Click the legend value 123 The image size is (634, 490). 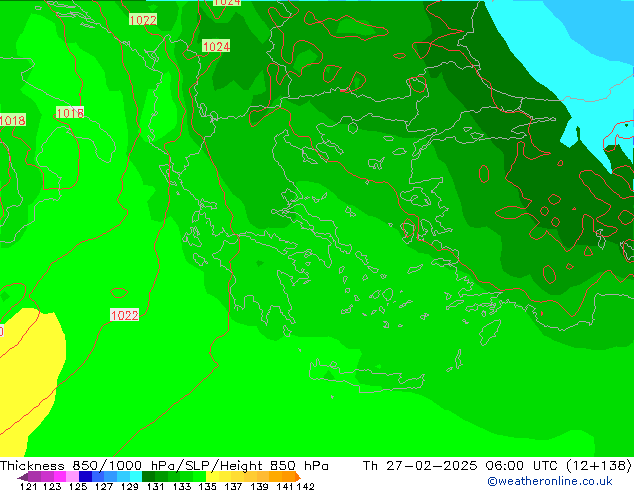(52, 486)
